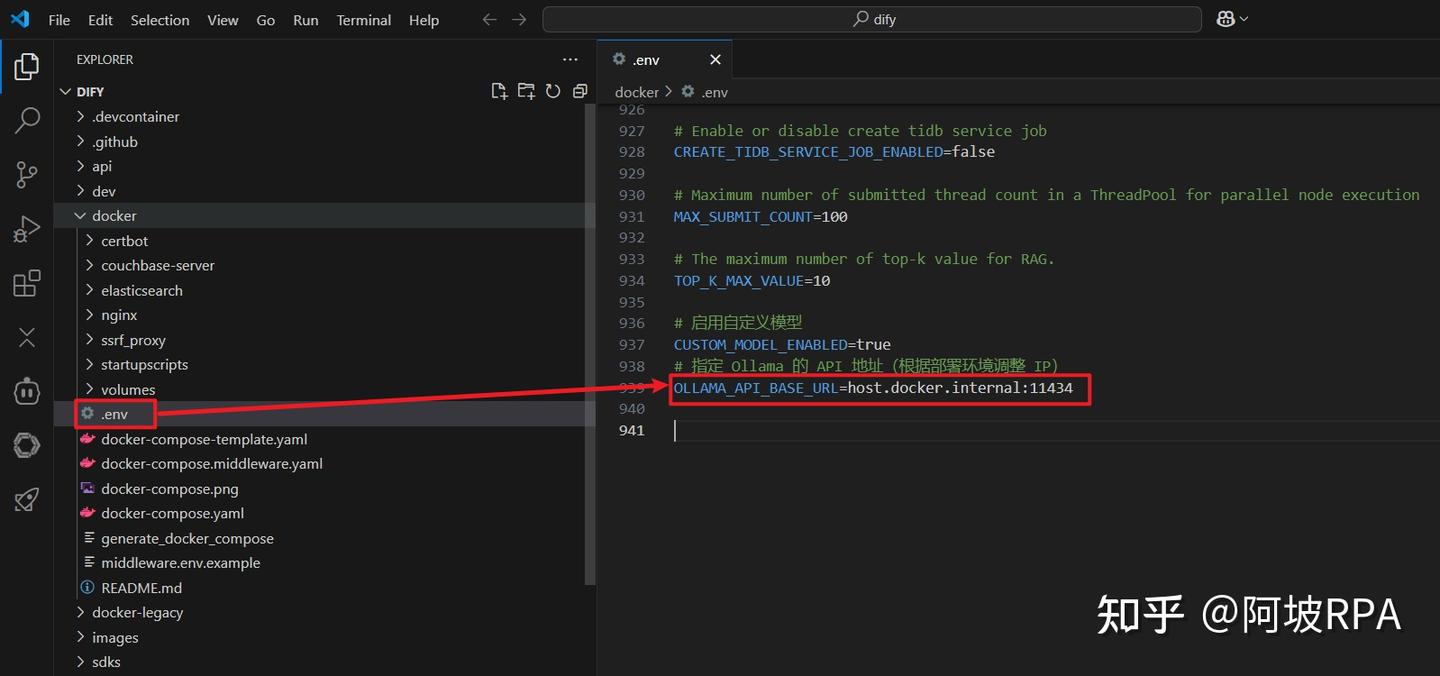Open Run and Debug view
This screenshot has width=1440, height=676.
(x=27, y=229)
